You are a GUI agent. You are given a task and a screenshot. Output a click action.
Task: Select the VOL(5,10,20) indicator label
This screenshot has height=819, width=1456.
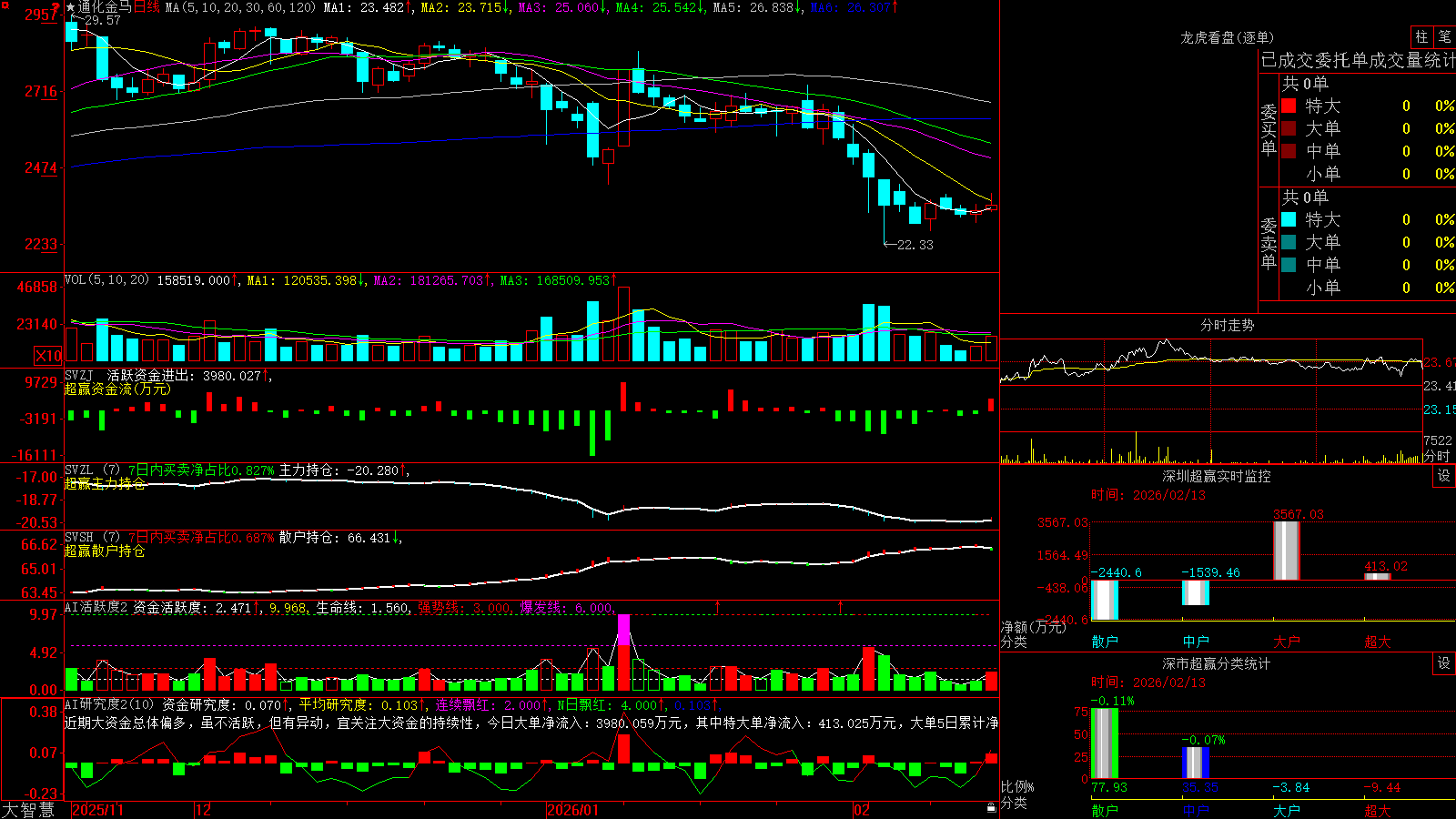[x=106, y=279]
